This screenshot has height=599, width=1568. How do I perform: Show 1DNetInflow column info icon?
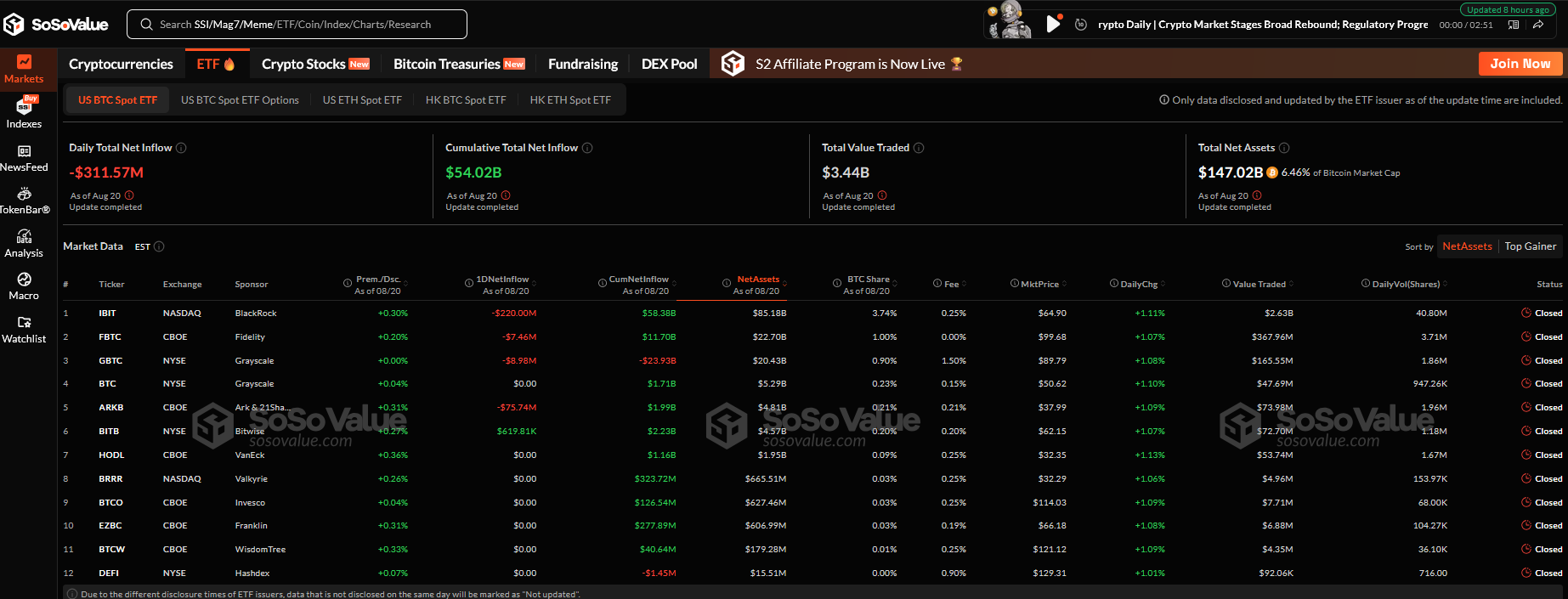pyautogui.click(x=469, y=283)
